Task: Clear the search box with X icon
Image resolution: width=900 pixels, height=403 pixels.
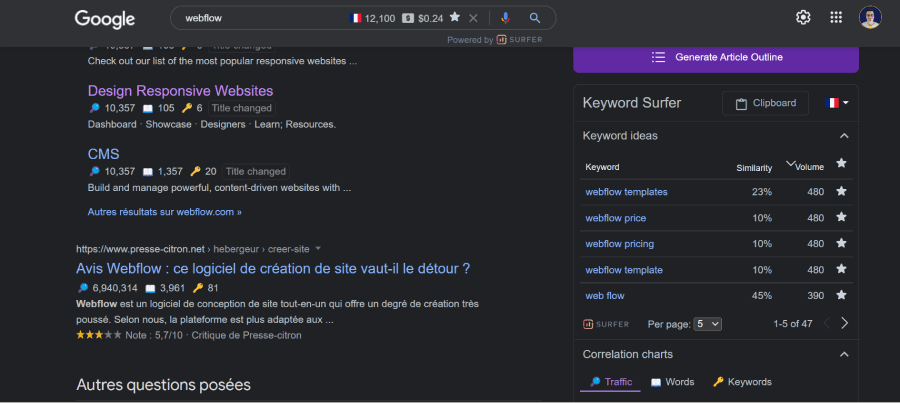Action: click(x=473, y=18)
